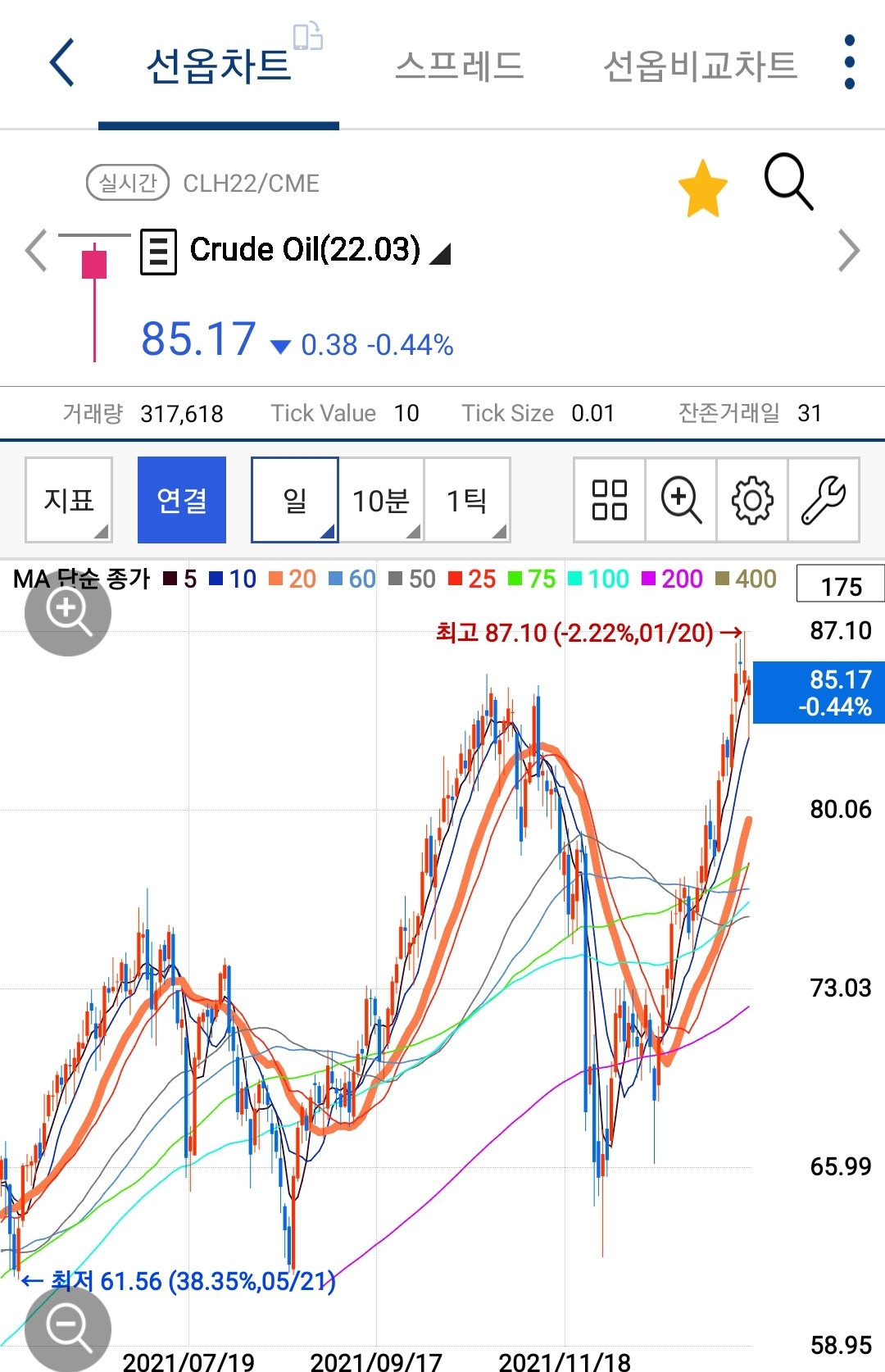
Task: Tap the MA 20 orange legend swatch
Action: click(276, 579)
